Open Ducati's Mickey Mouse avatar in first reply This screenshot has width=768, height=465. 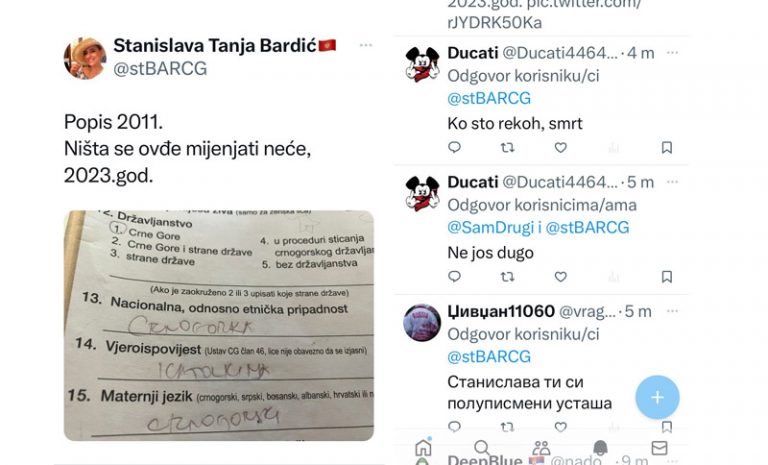coord(422,64)
